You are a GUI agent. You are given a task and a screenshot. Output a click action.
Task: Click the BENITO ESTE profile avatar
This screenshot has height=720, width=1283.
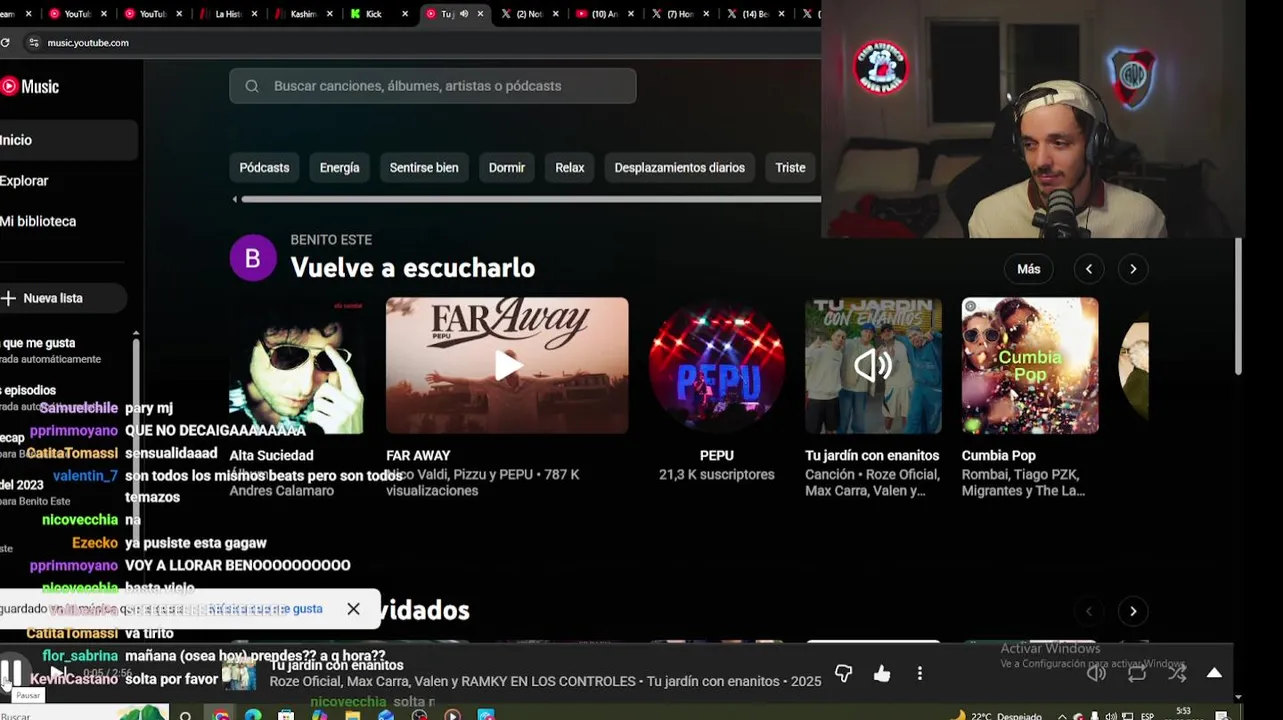pyautogui.click(x=253, y=258)
